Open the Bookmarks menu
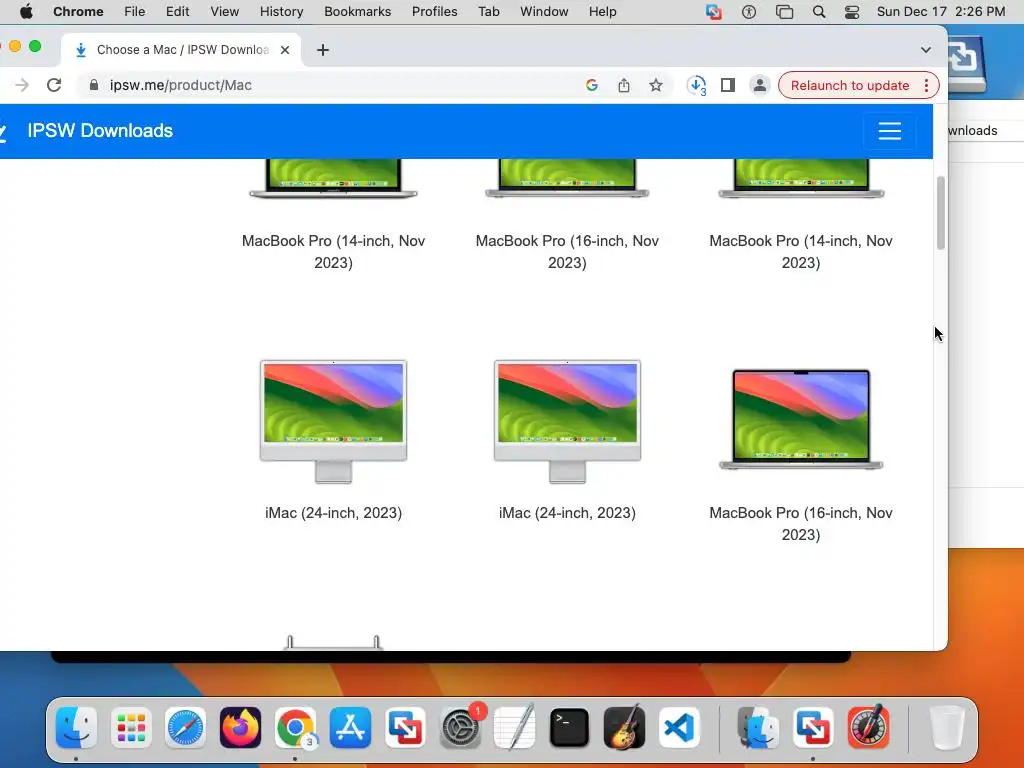1024x768 pixels. point(357,12)
